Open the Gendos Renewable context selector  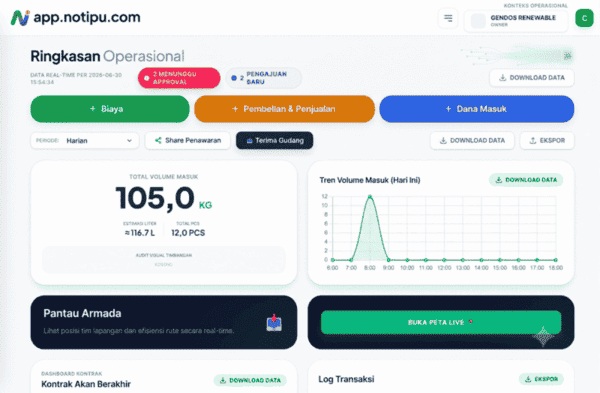(x=515, y=21)
